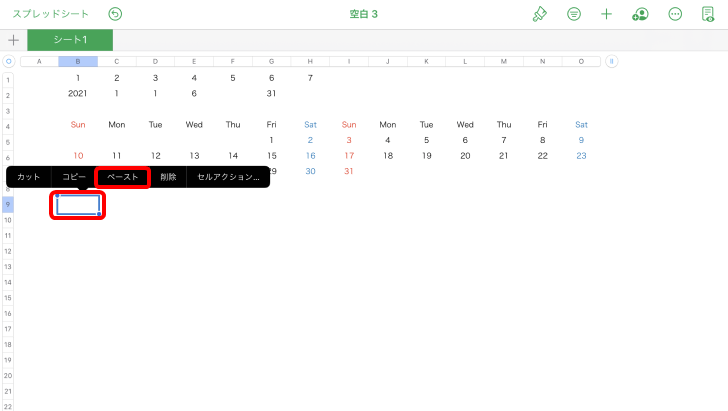Select the cell with blue 23

pyautogui.click(x=581, y=156)
